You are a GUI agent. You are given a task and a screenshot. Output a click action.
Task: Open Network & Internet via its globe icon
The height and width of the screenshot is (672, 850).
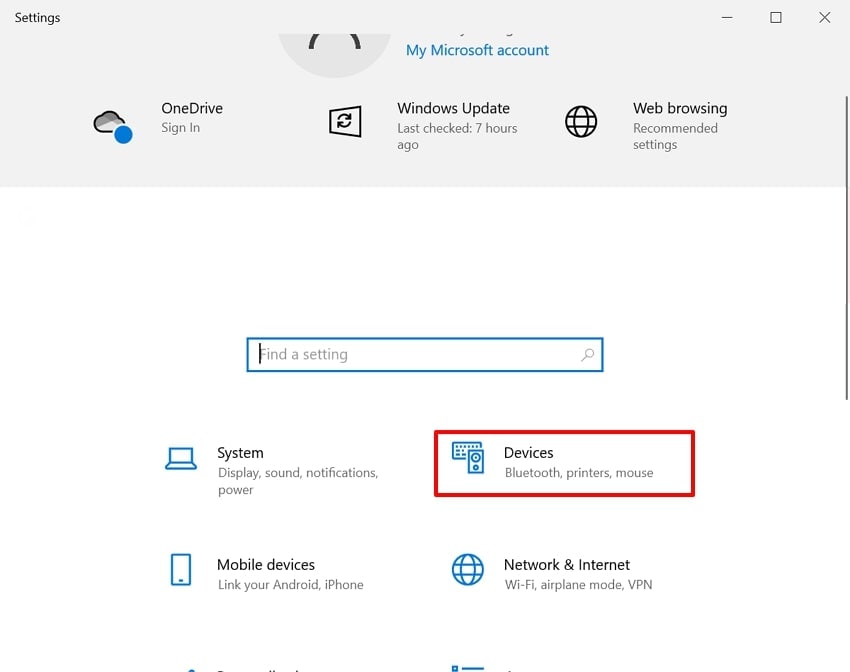coord(466,570)
